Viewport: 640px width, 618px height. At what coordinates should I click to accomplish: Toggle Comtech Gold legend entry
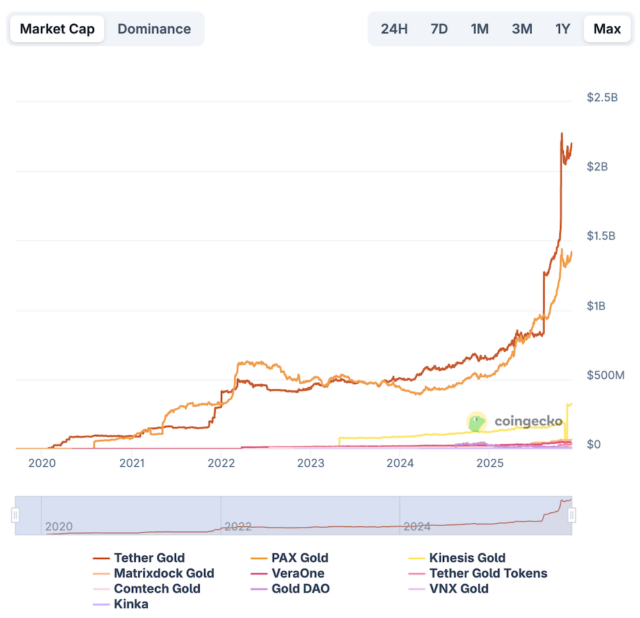[x=157, y=589]
